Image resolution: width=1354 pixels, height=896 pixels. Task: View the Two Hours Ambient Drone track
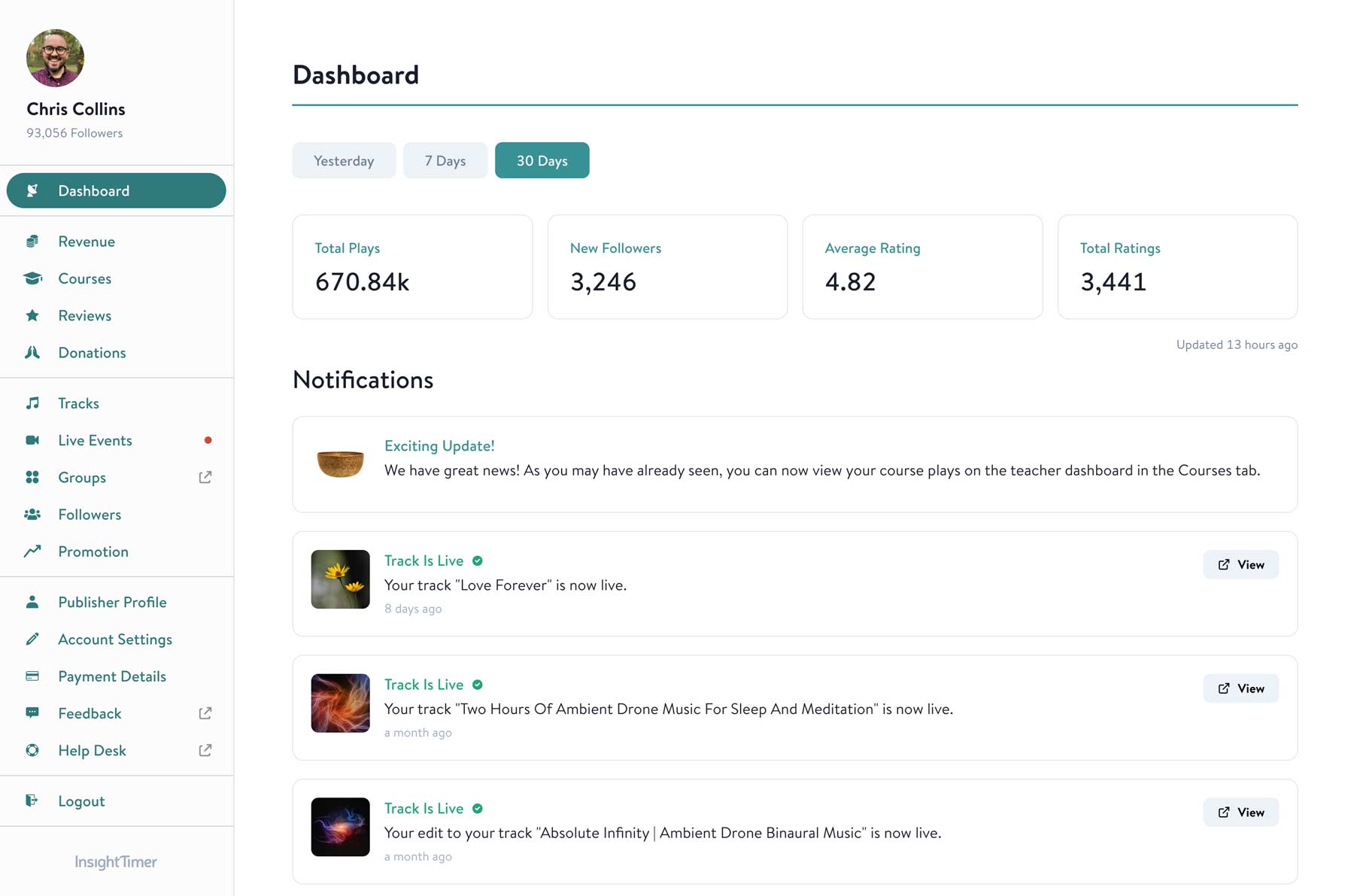pyautogui.click(x=1240, y=688)
